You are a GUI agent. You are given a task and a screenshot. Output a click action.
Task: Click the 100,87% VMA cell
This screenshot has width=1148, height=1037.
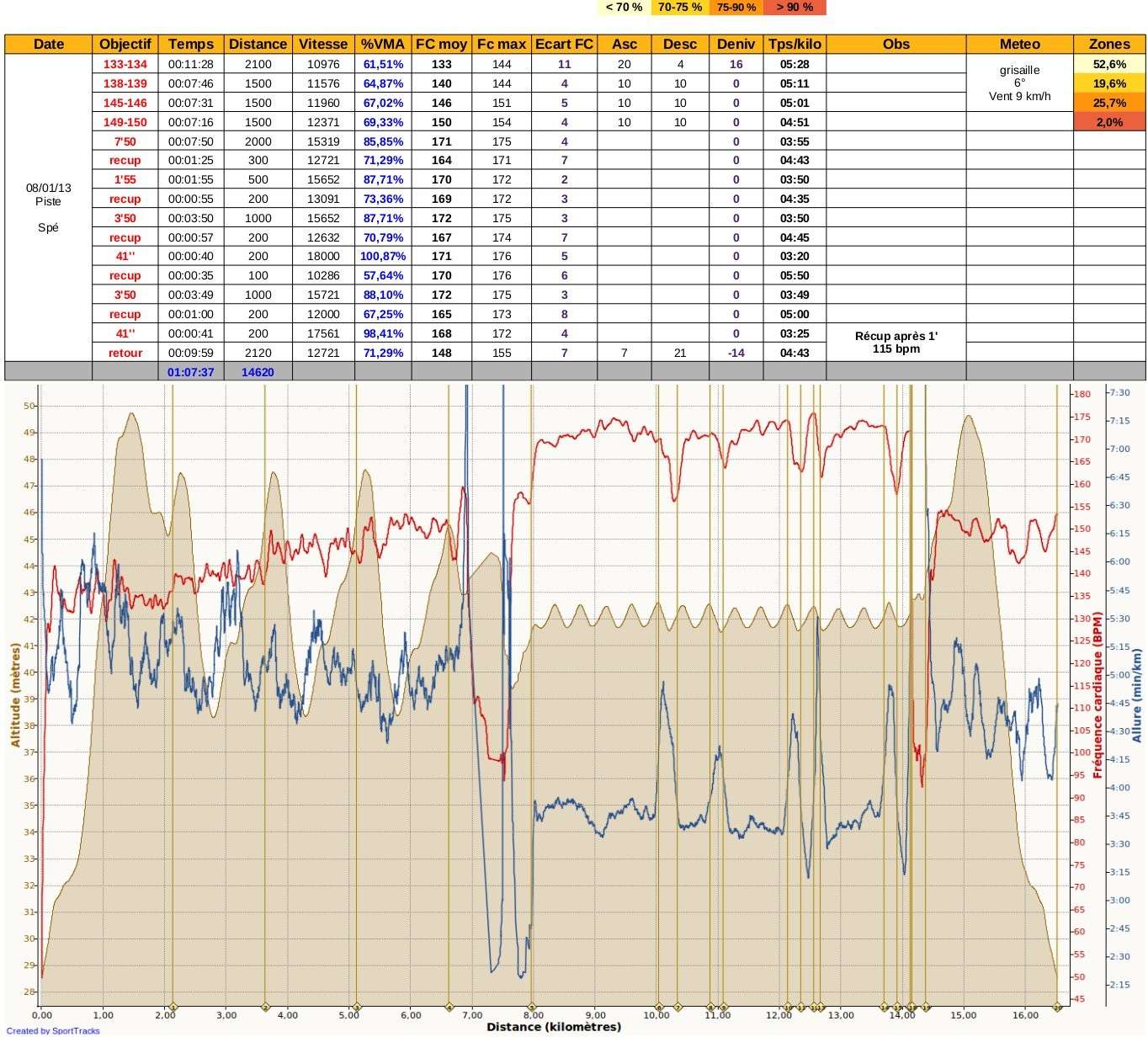coord(383,256)
